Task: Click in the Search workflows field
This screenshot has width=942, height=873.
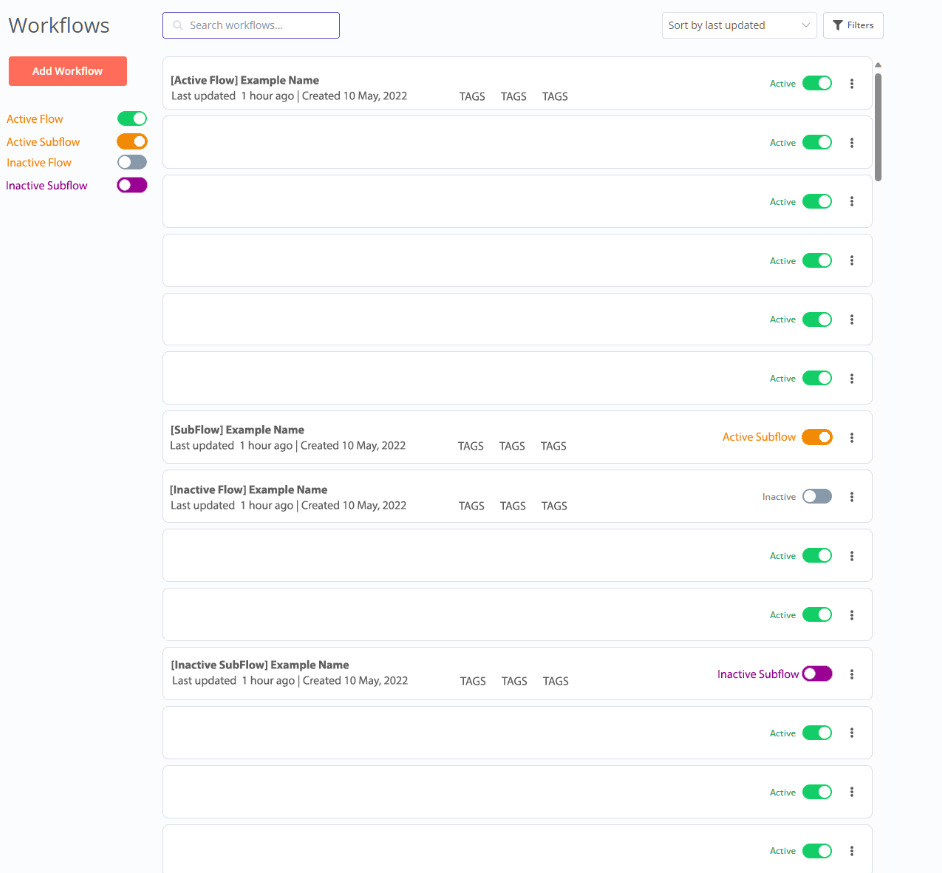Action: 260,26
